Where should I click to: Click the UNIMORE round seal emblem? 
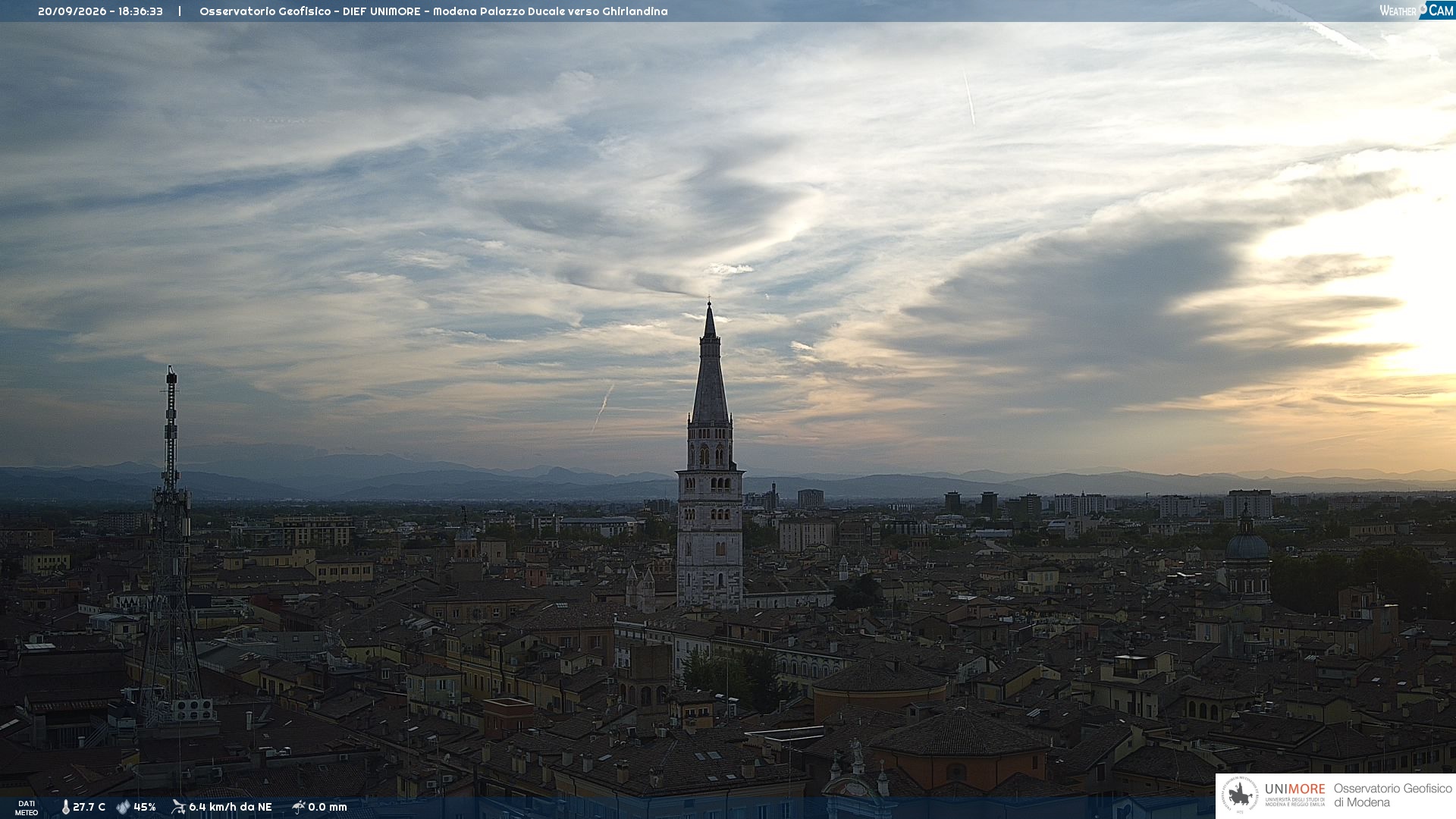click(x=1240, y=795)
